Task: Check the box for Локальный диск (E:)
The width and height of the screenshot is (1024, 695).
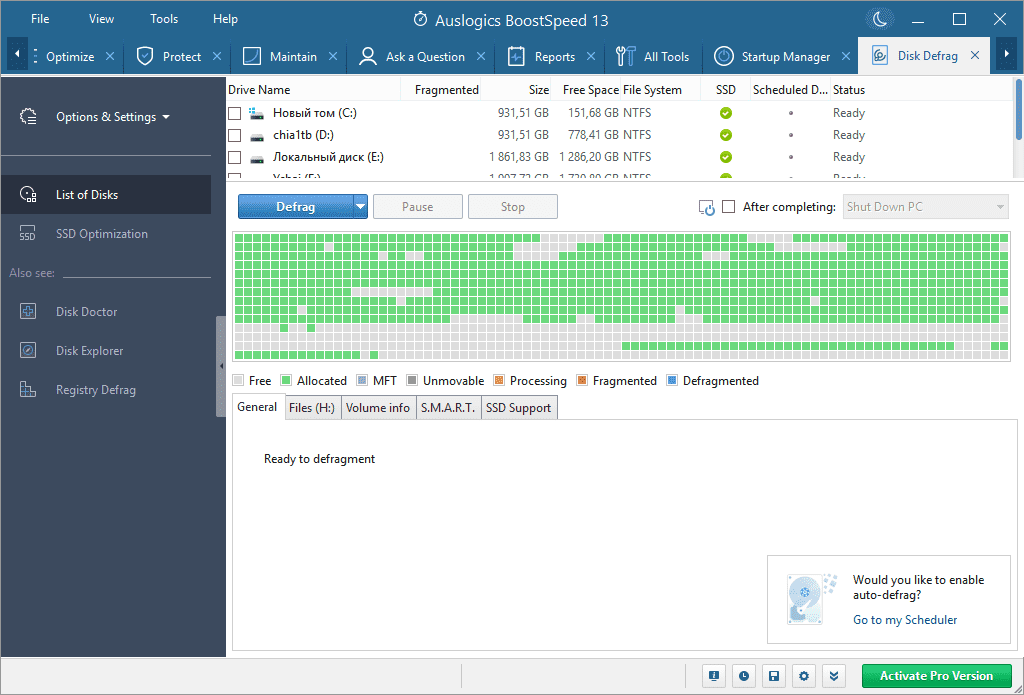Action: click(234, 157)
